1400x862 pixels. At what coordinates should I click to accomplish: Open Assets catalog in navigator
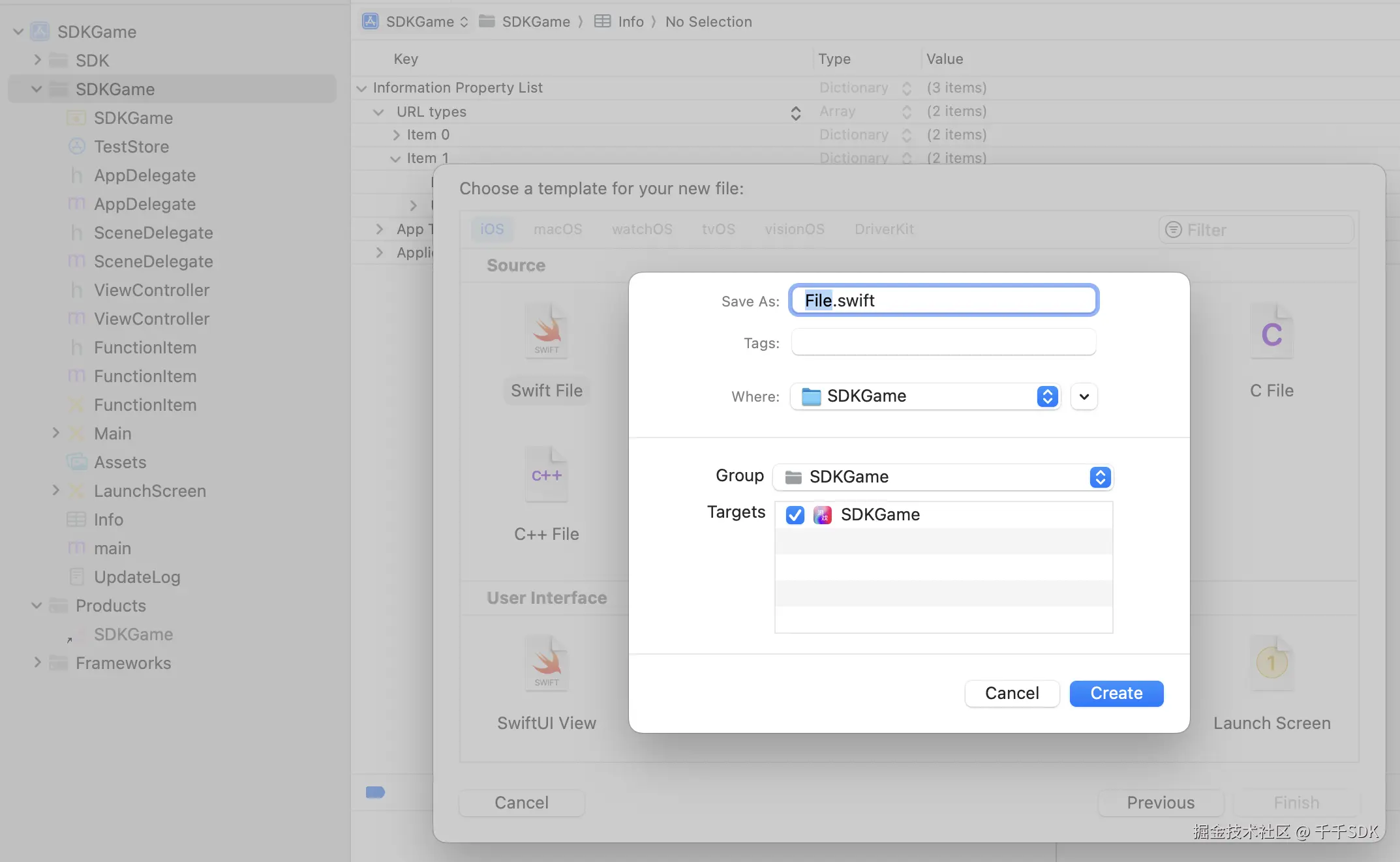(120, 462)
